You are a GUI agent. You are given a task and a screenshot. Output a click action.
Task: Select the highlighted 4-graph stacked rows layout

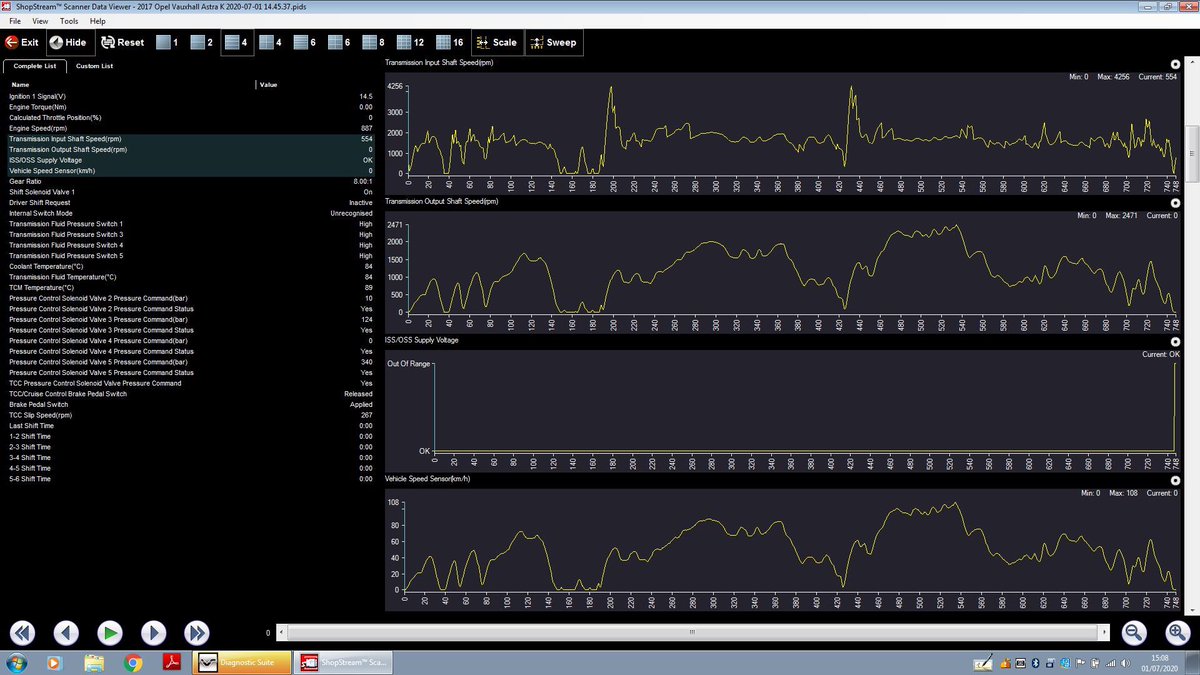237,43
